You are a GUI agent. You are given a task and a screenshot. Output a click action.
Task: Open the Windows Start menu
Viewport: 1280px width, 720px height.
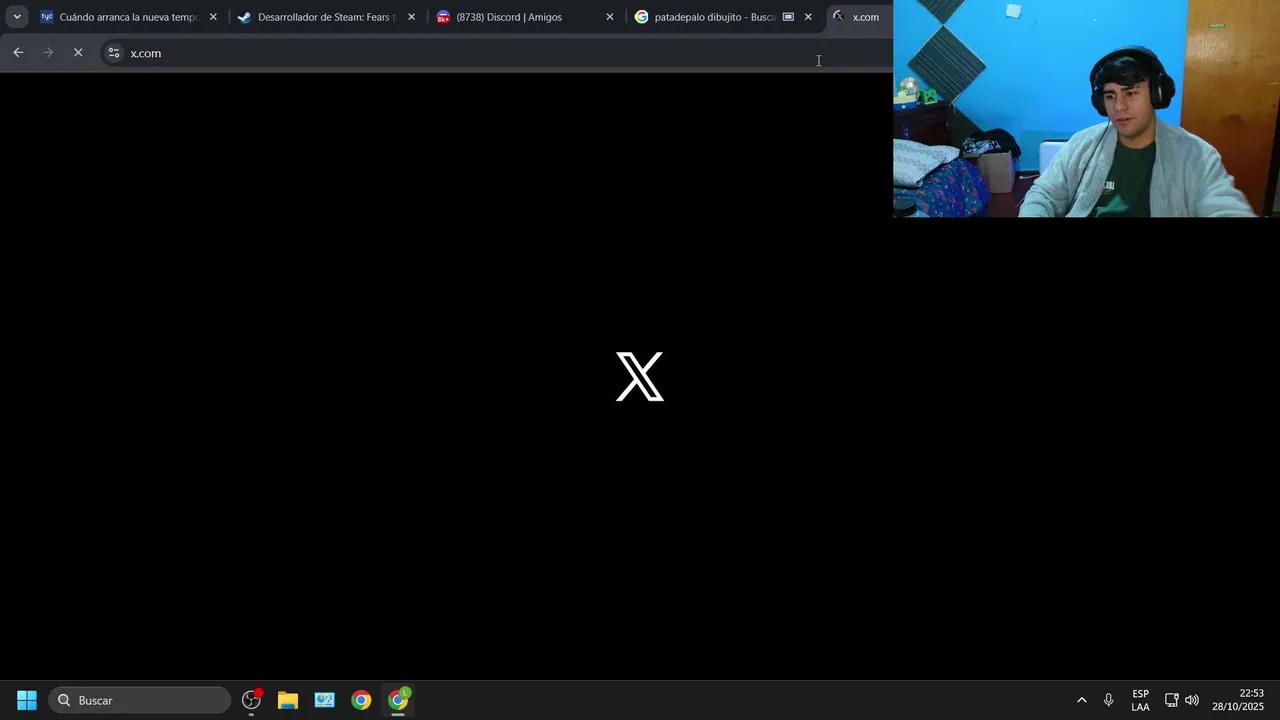tap(27, 700)
